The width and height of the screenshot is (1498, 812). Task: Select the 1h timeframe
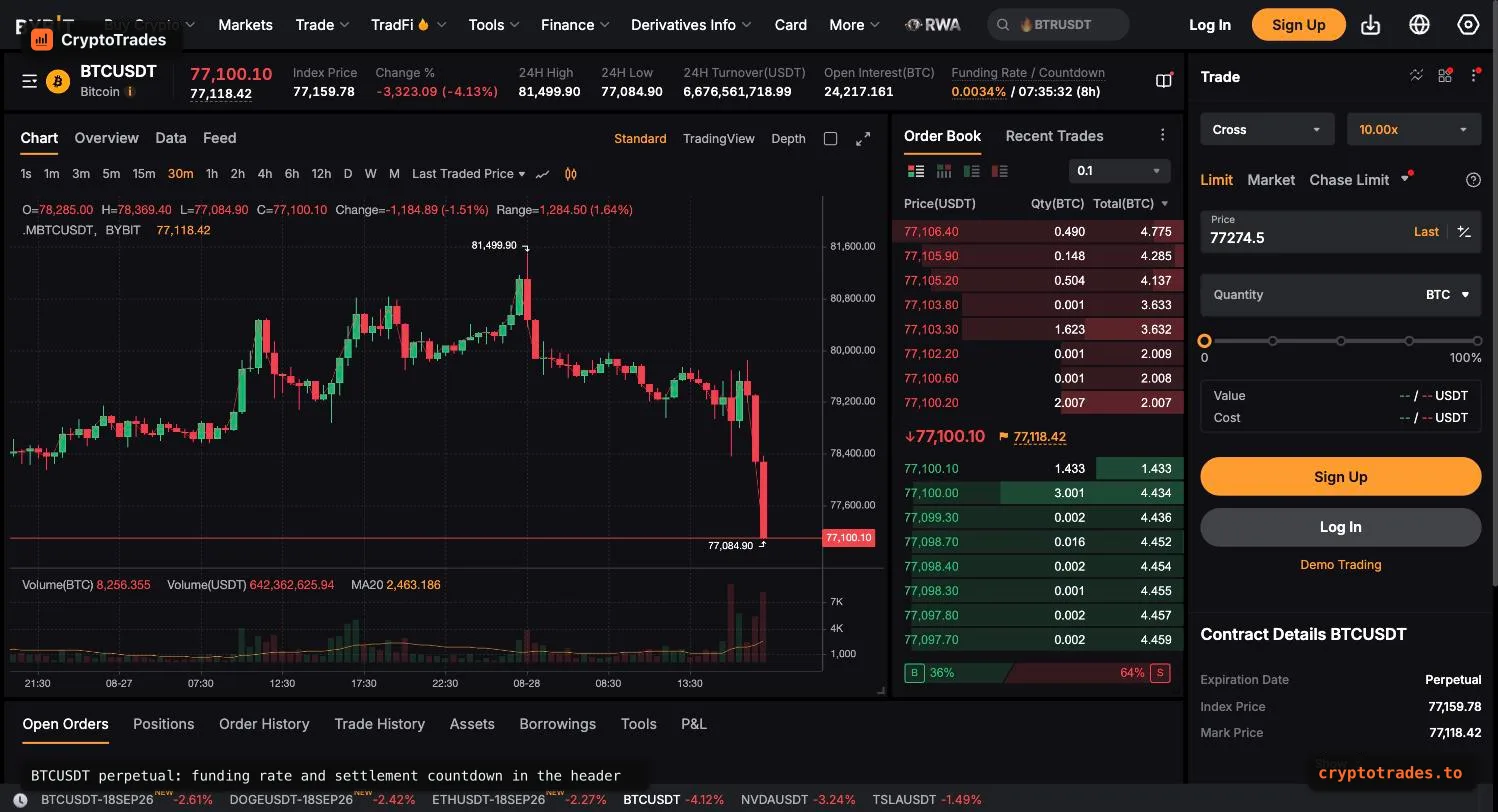[x=212, y=174]
